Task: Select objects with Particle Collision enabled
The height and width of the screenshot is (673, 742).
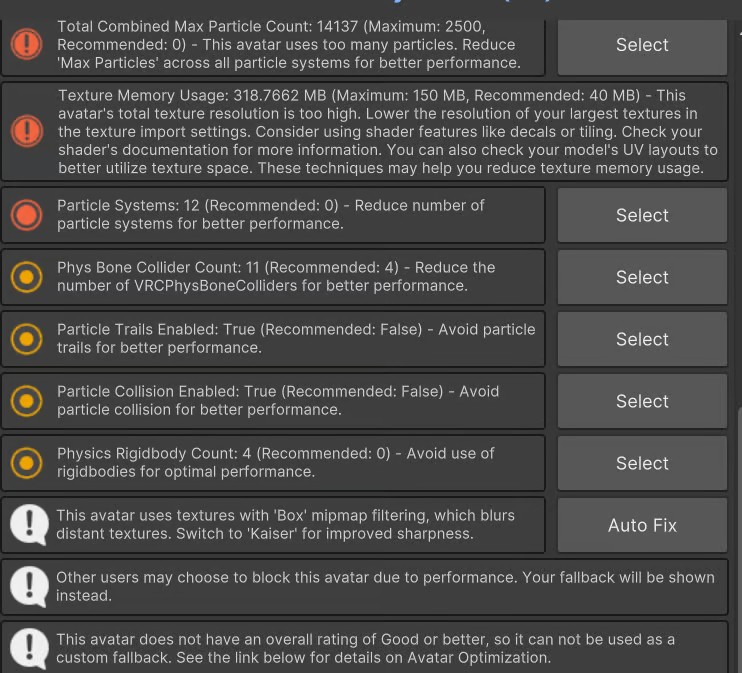Action: coord(642,401)
